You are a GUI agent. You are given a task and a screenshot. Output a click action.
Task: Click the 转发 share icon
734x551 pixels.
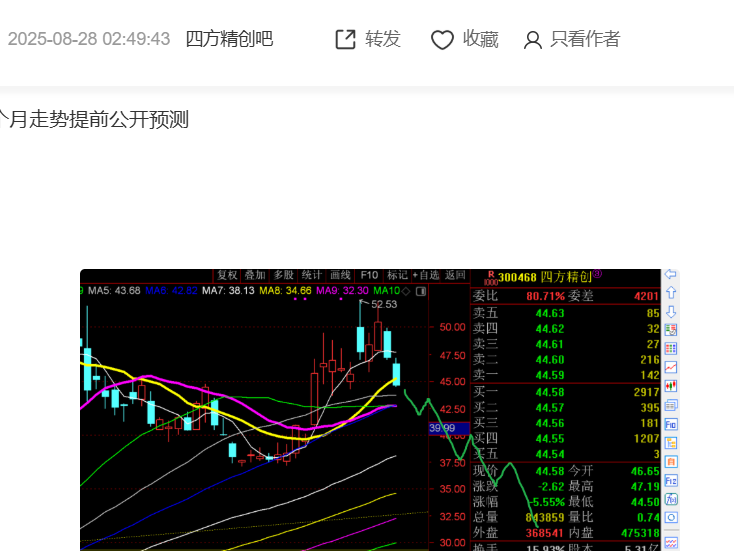click(x=345, y=39)
